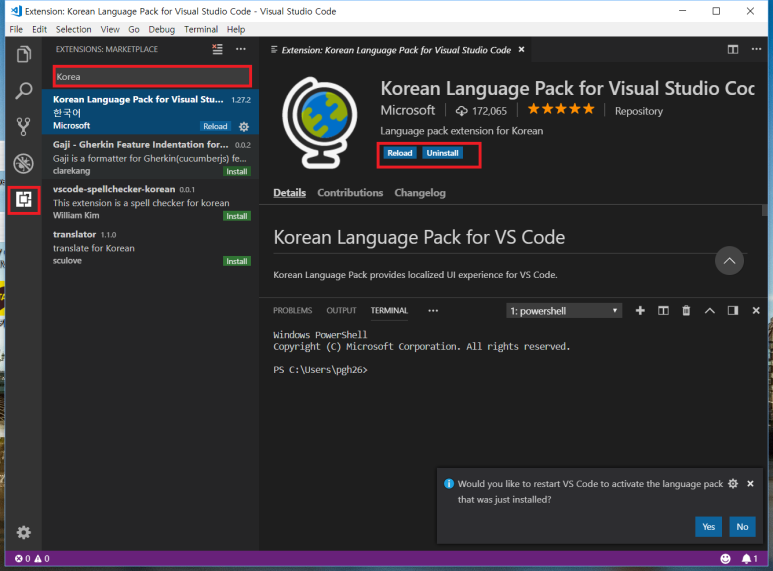Open the Explorer view in activity bar
This screenshot has height=571, width=773.
pyautogui.click(x=24, y=54)
